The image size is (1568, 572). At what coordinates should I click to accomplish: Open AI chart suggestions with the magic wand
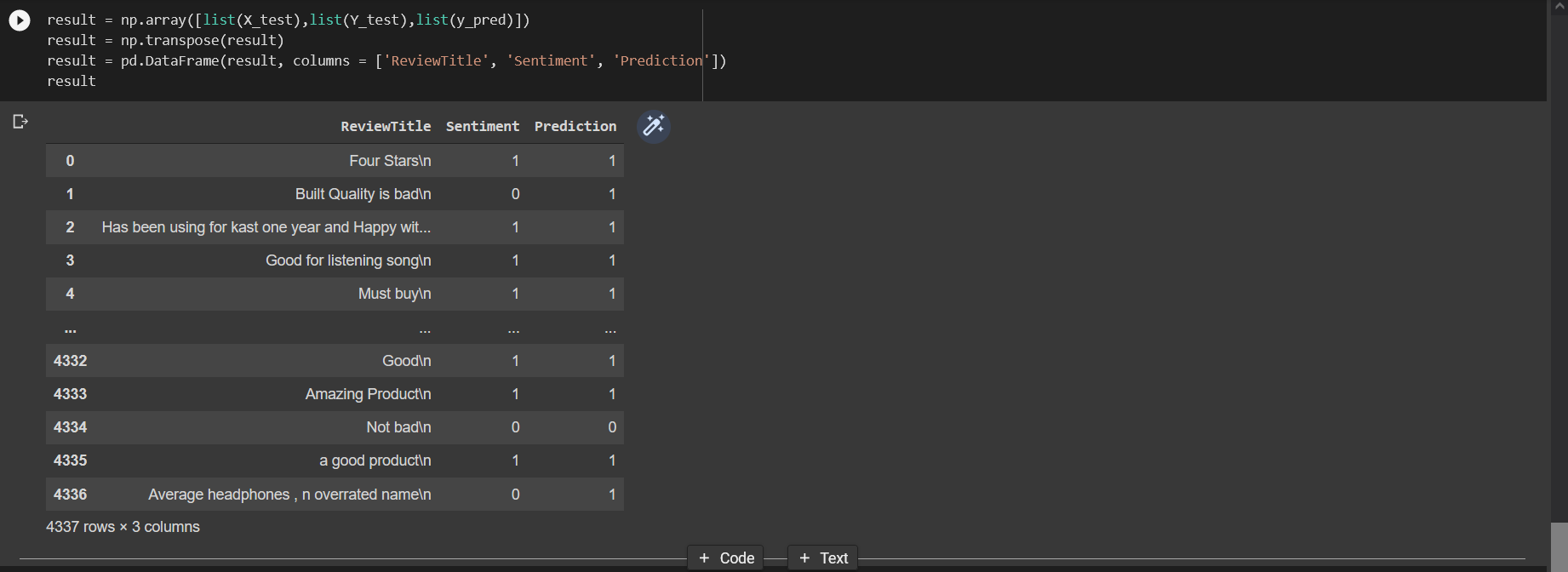pyautogui.click(x=653, y=126)
